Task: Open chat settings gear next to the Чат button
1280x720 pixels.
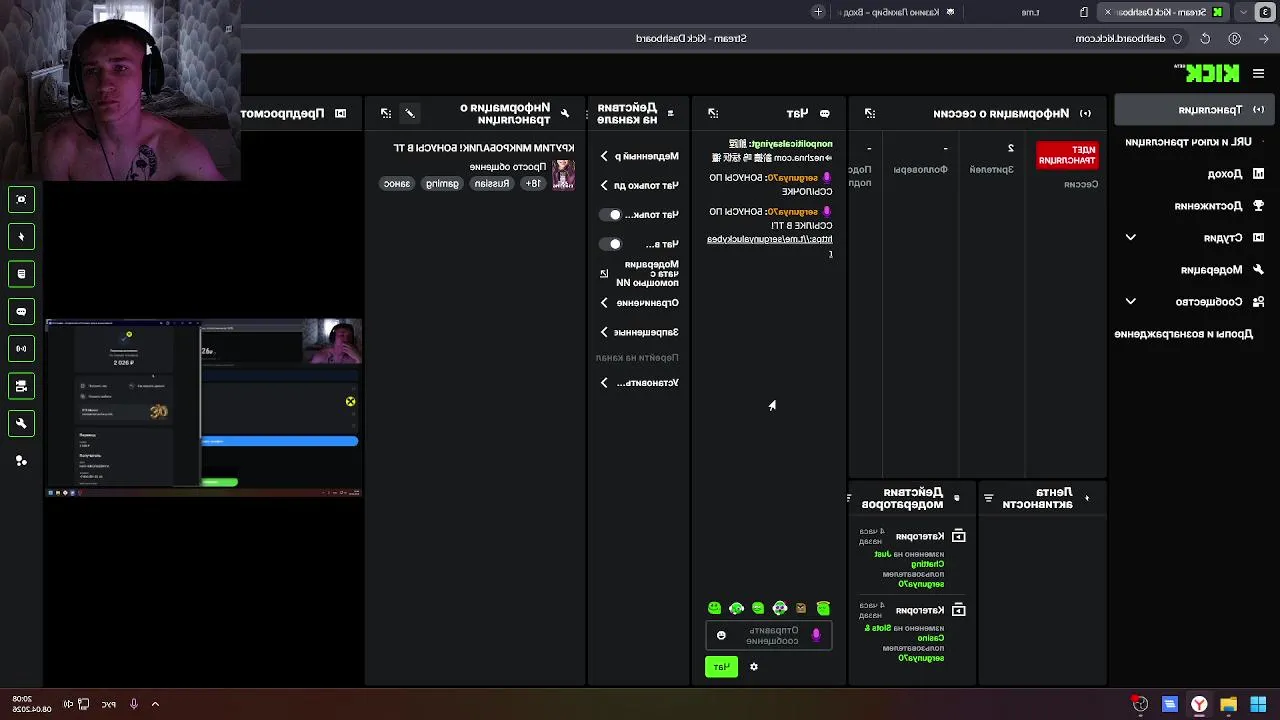Action: coord(754,667)
